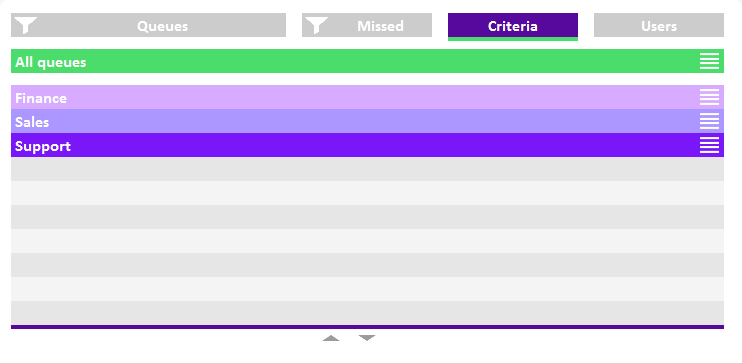This screenshot has height=363, width=742.
Task: Open the hamburger menu on All queues row
Action: point(709,61)
